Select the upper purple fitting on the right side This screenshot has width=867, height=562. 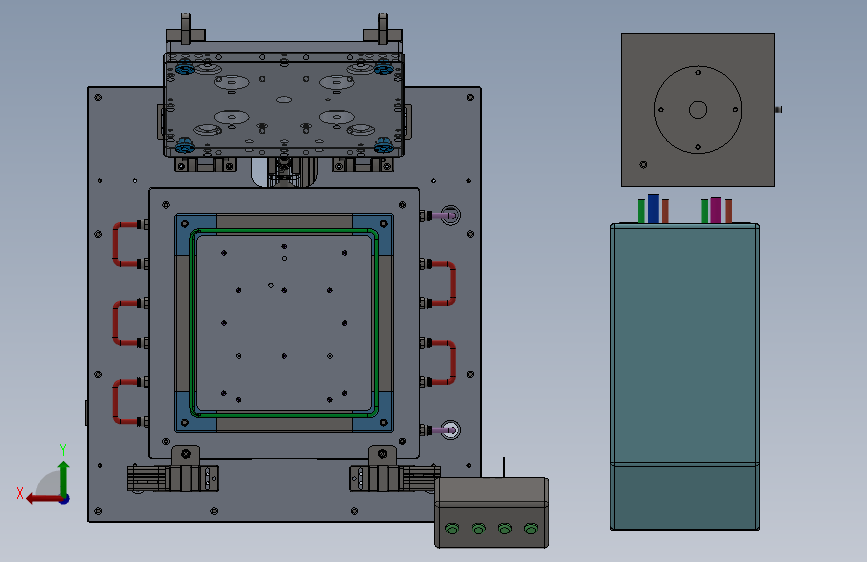[x=444, y=215]
